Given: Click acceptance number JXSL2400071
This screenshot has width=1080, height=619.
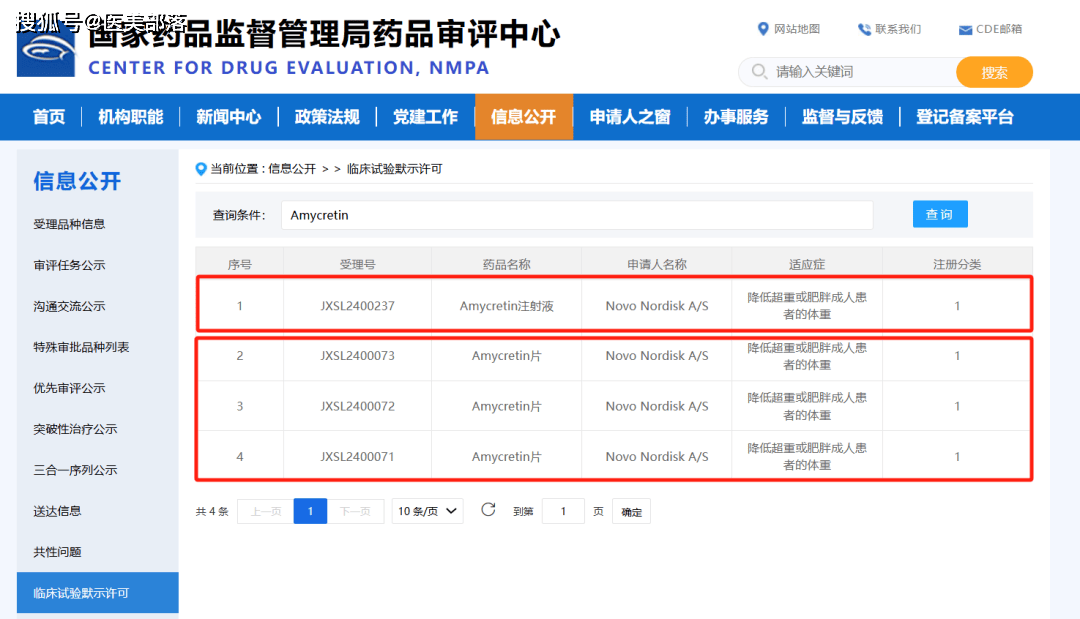Looking at the screenshot, I should (357, 457).
